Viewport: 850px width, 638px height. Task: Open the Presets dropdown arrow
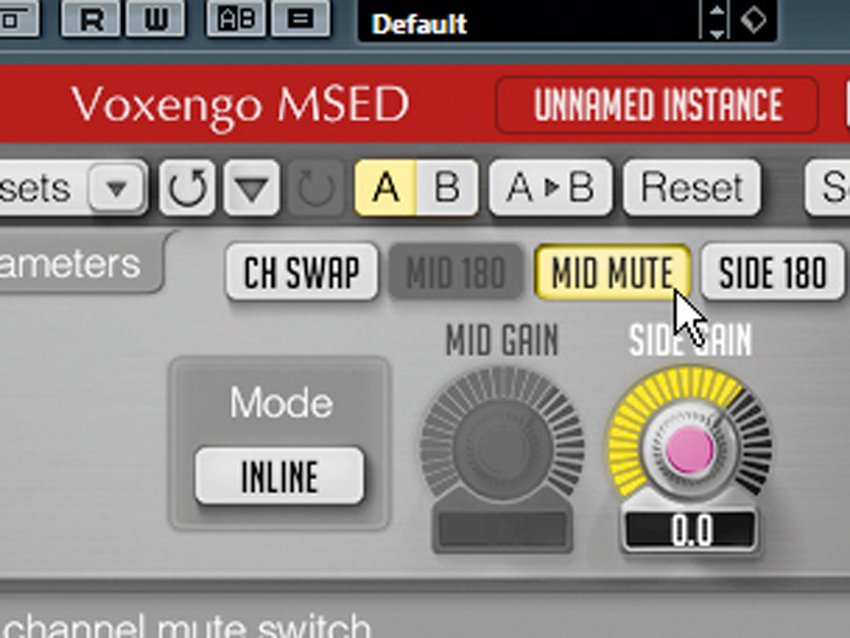(x=117, y=188)
